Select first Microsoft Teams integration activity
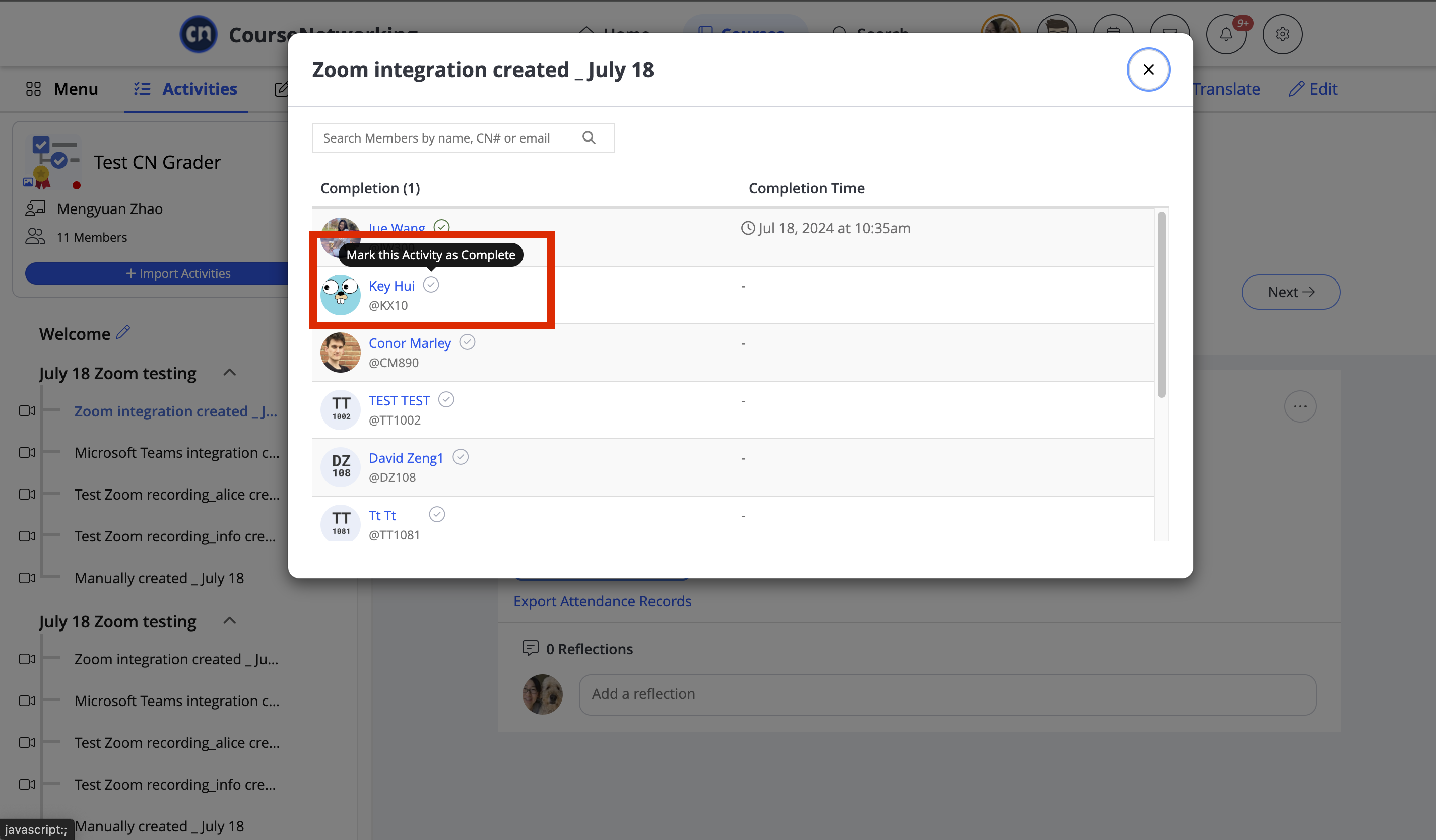The image size is (1436, 840). tap(177, 452)
